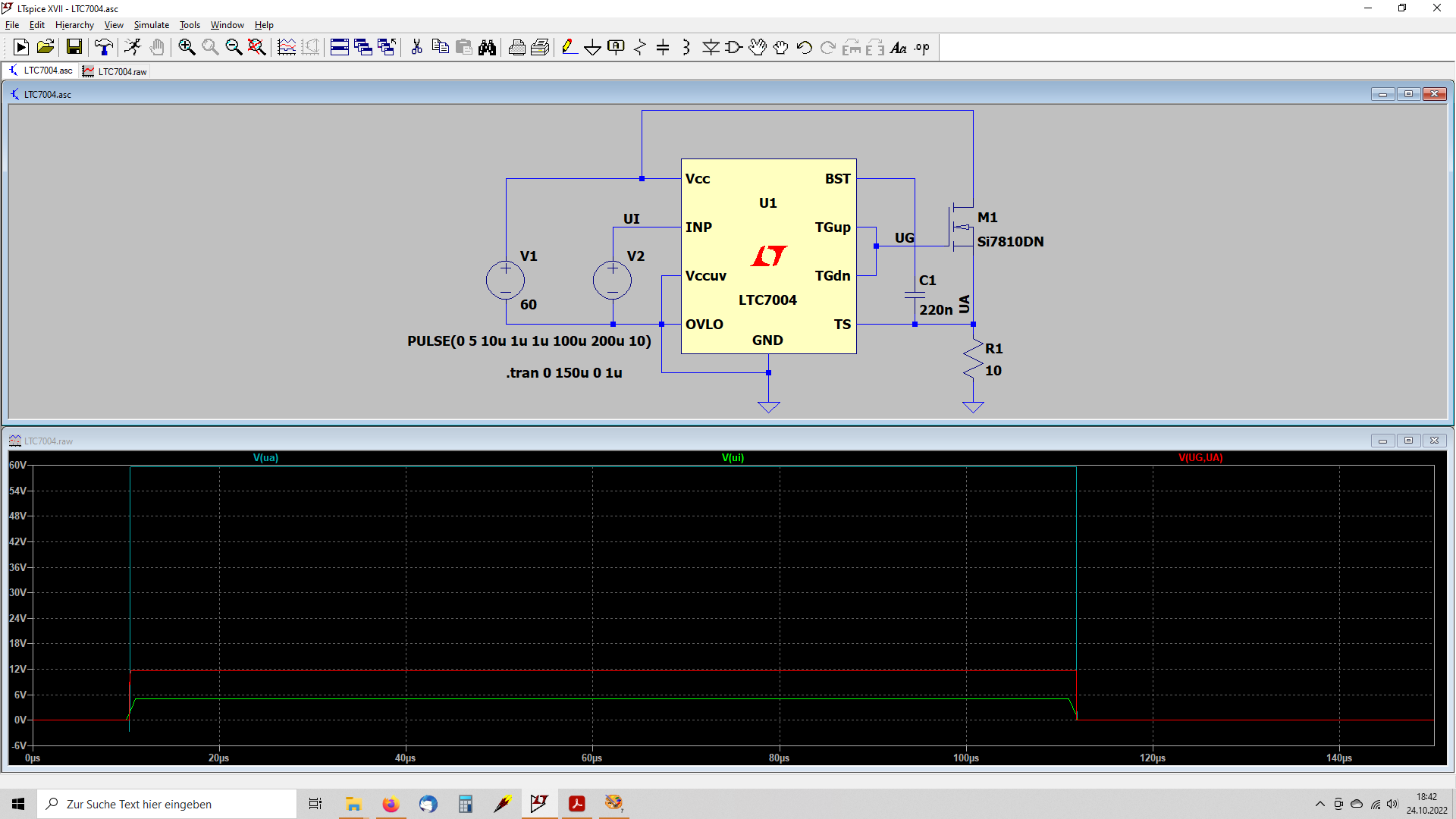Click the LTC7004 chip name text

coord(767,300)
